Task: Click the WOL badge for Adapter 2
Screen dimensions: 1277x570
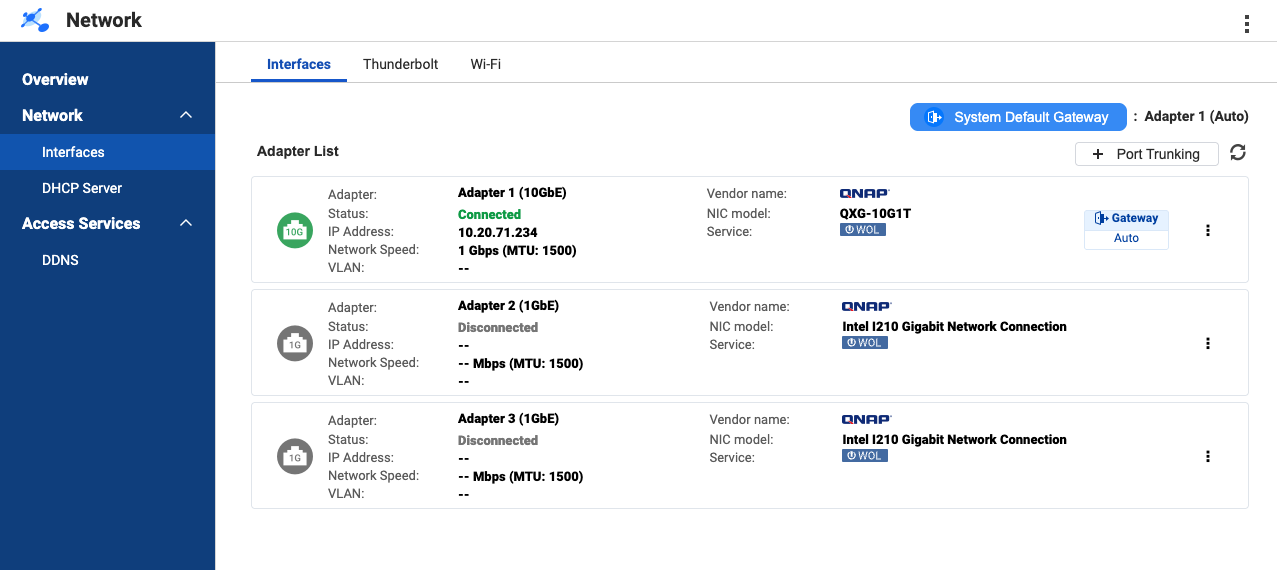Action: point(865,343)
